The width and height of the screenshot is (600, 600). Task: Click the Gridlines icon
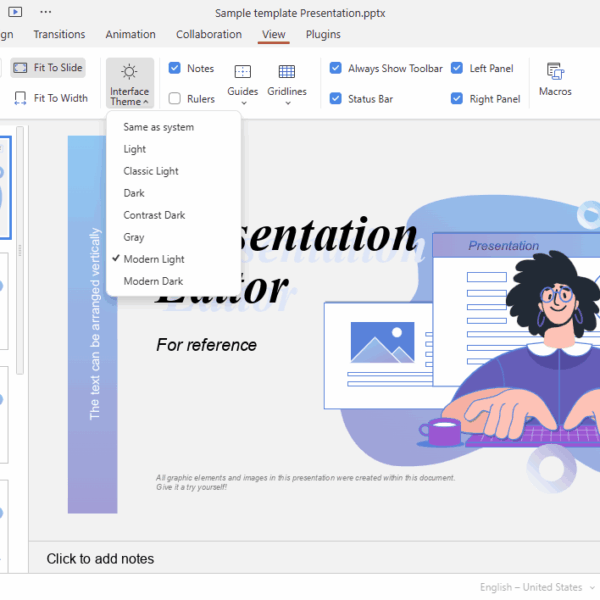click(x=287, y=72)
